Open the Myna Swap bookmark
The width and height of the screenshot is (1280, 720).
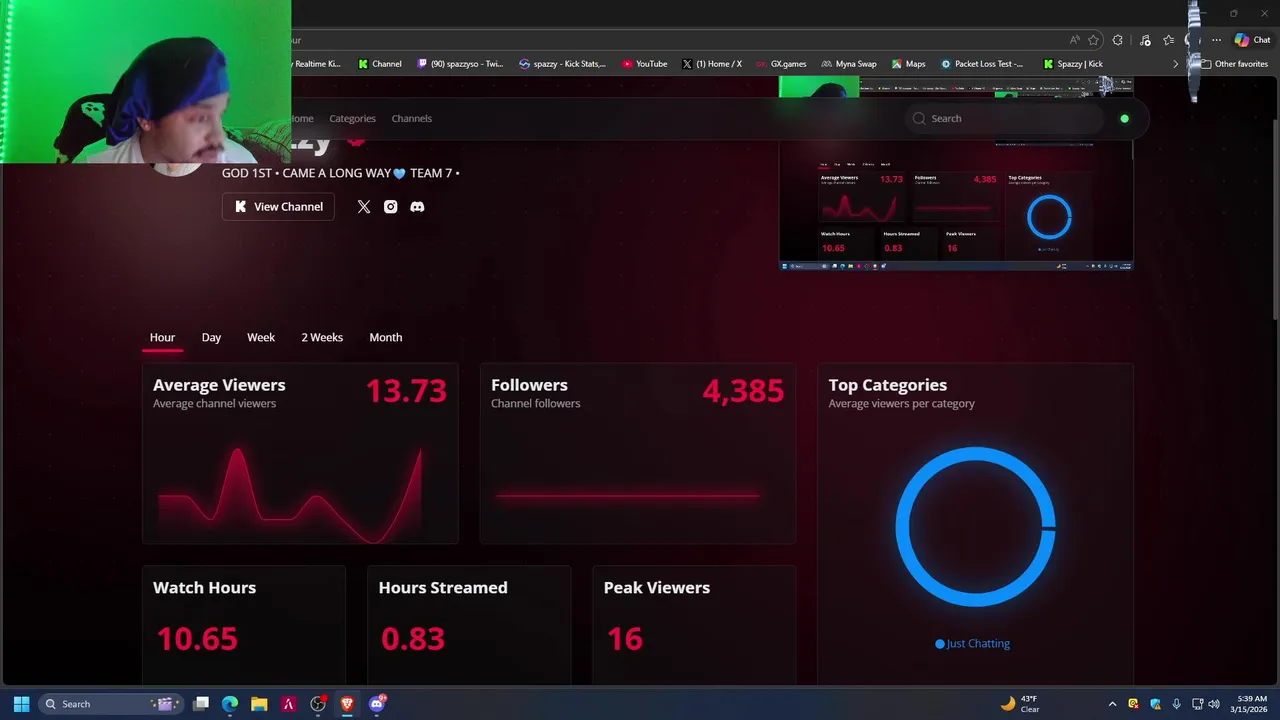pyautogui.click(x=849, y=64)
